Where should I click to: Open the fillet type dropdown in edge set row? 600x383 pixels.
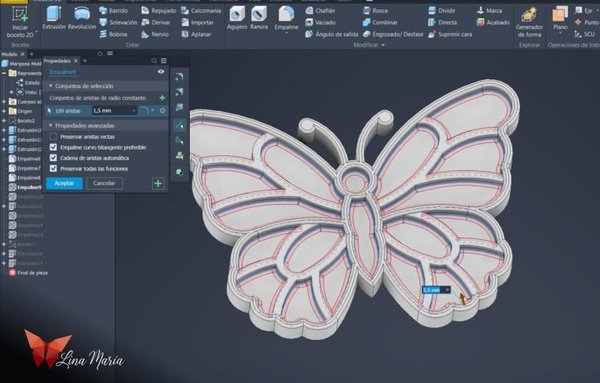click(152, 111)
